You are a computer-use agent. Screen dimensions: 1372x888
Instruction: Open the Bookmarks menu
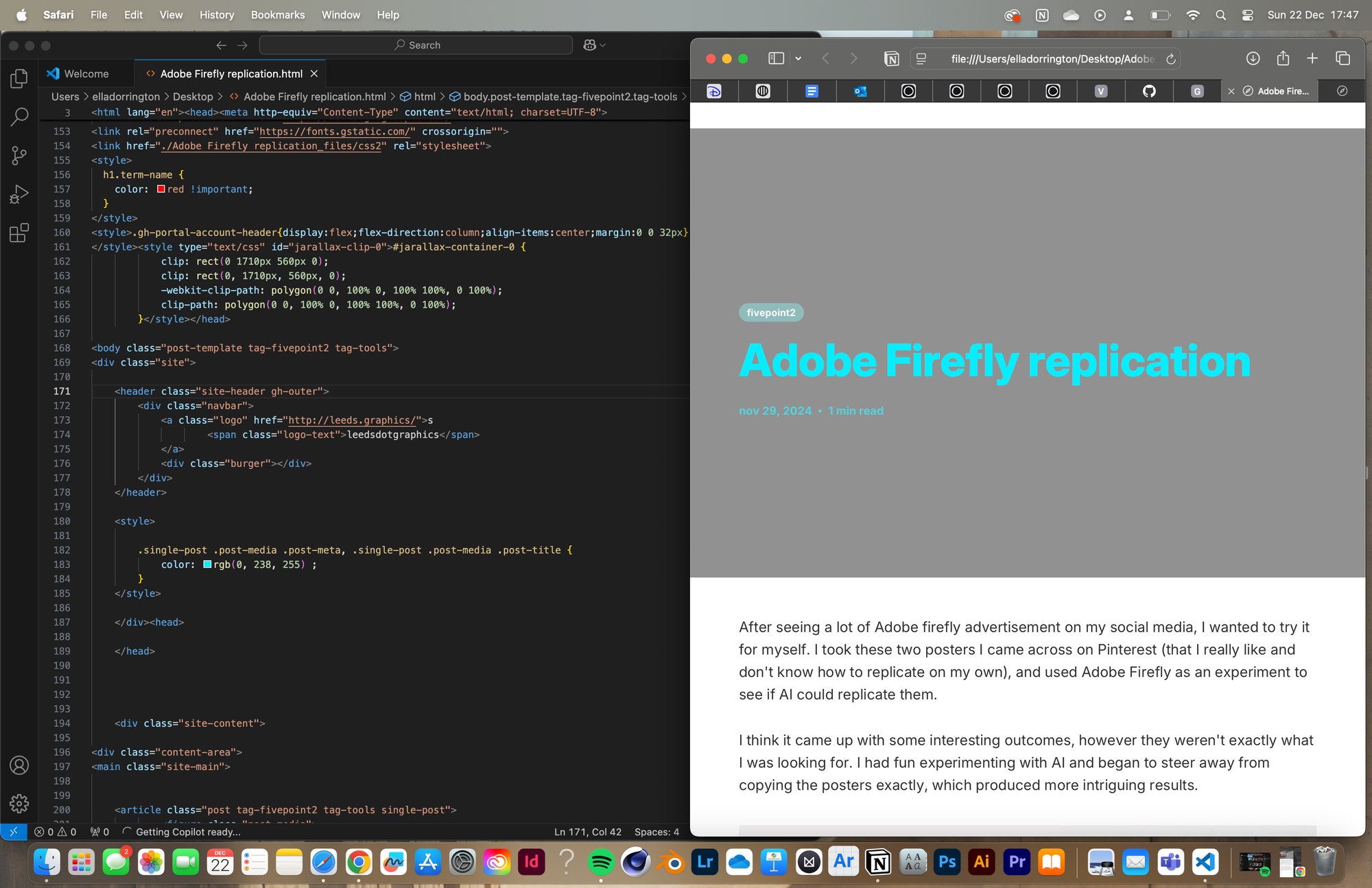point(278,14)
